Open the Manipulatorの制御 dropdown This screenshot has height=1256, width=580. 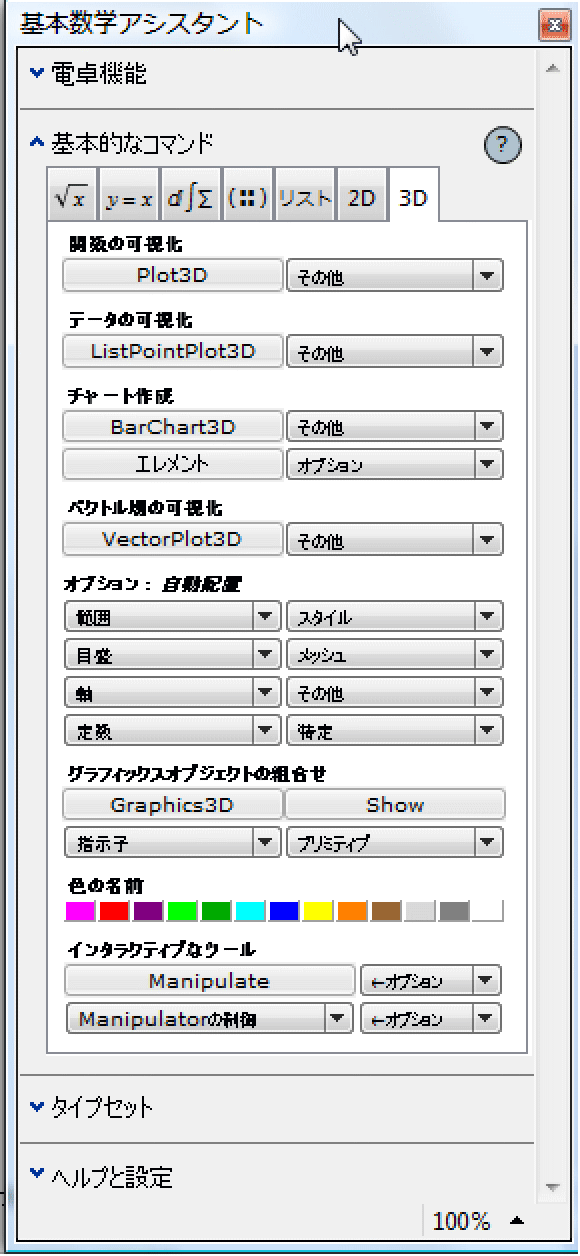click(x=210, y=1019)
